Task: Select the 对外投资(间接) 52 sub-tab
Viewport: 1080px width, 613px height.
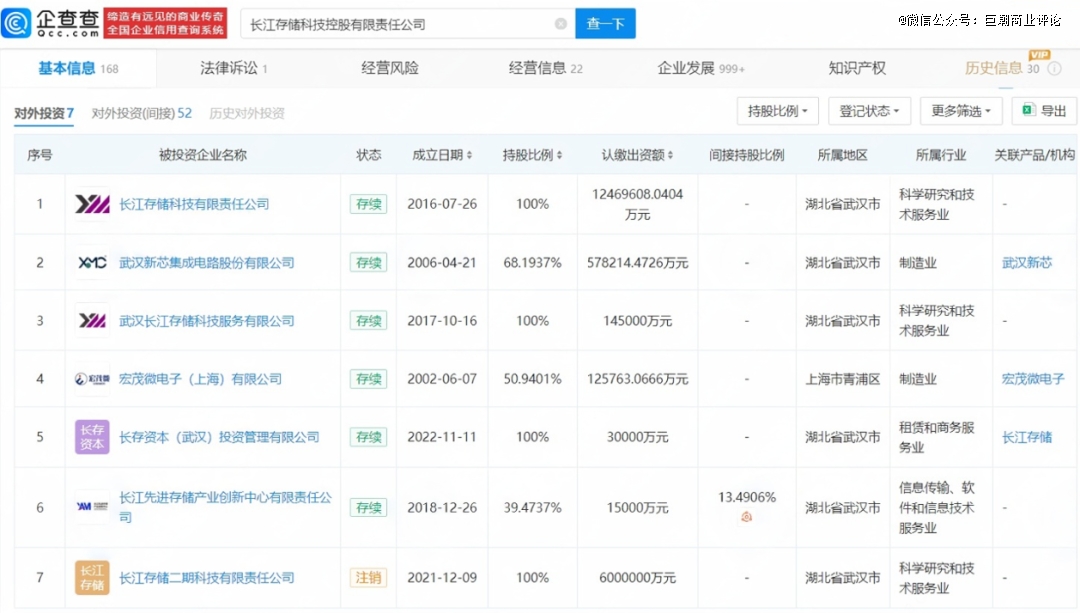Action: pos(141,113)
